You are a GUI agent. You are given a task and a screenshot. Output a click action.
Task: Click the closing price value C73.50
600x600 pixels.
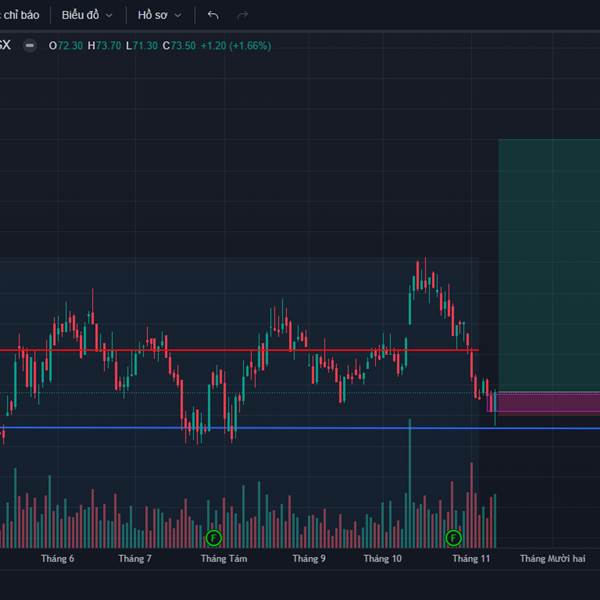point(179,46)
